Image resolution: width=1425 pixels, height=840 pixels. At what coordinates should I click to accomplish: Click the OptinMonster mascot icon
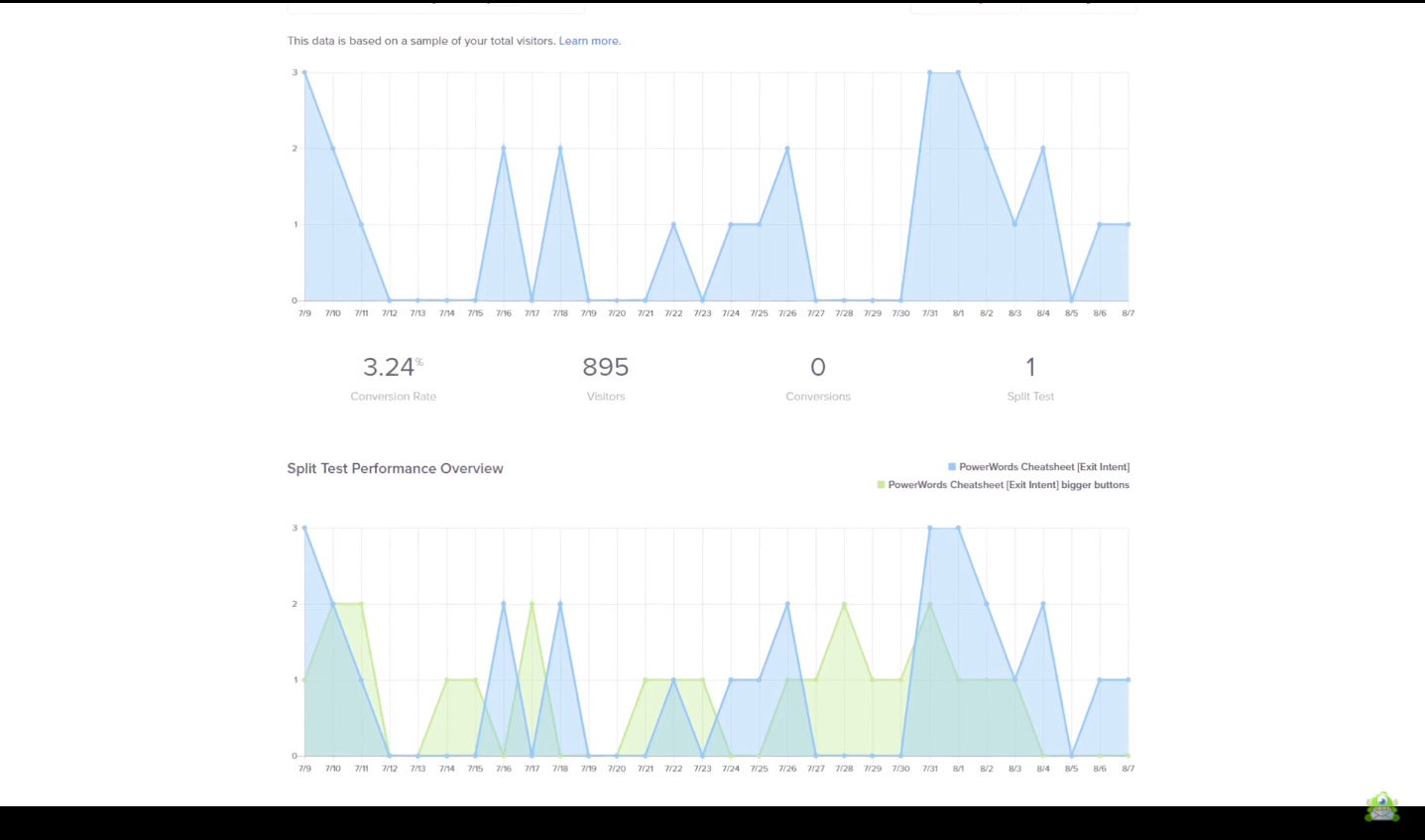click(1381, 806)
